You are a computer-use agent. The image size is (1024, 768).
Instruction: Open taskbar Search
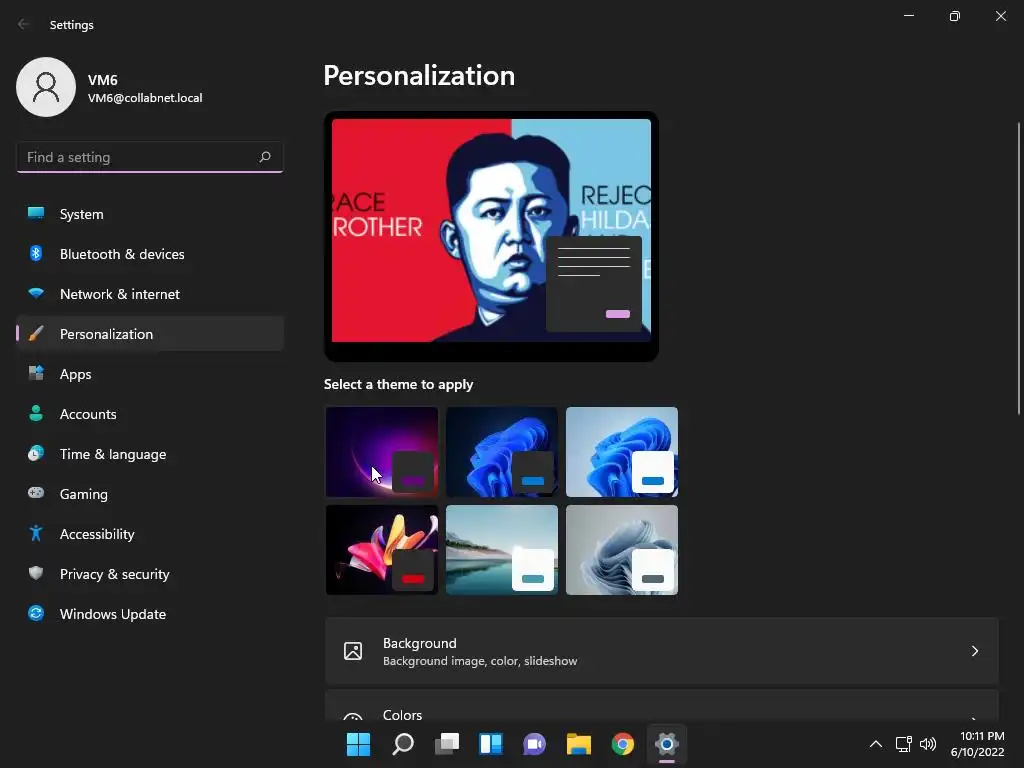(x=402, y=744)
